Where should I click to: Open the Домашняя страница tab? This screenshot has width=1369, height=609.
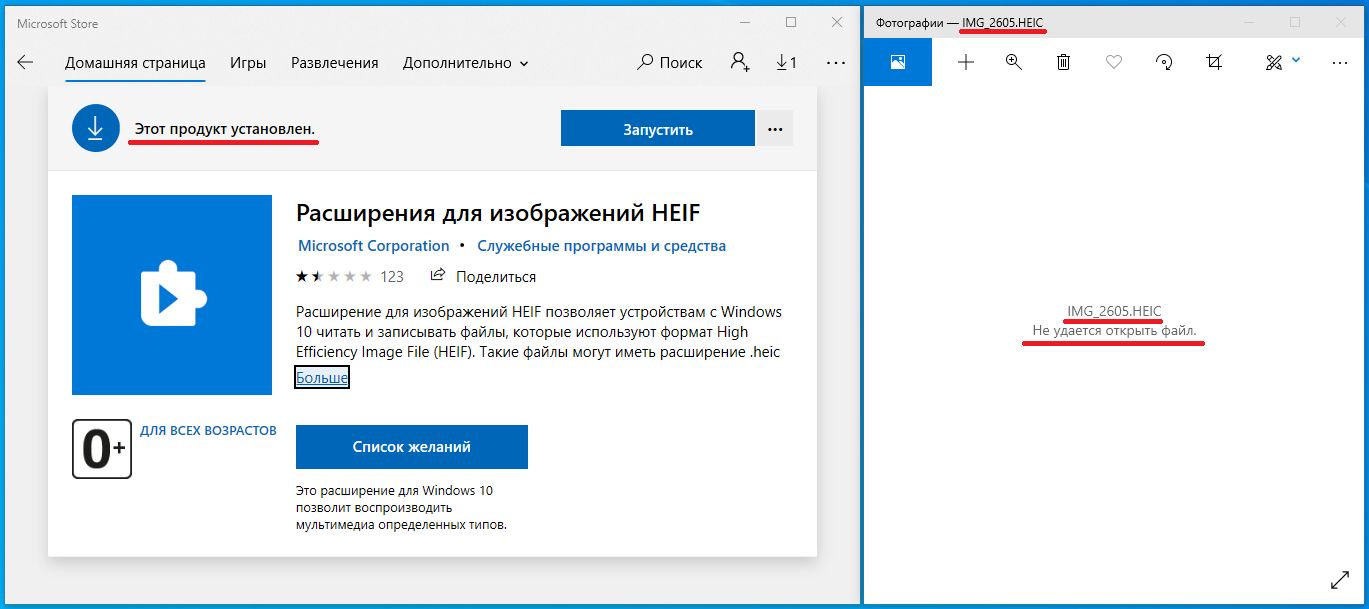click(135, 62)
